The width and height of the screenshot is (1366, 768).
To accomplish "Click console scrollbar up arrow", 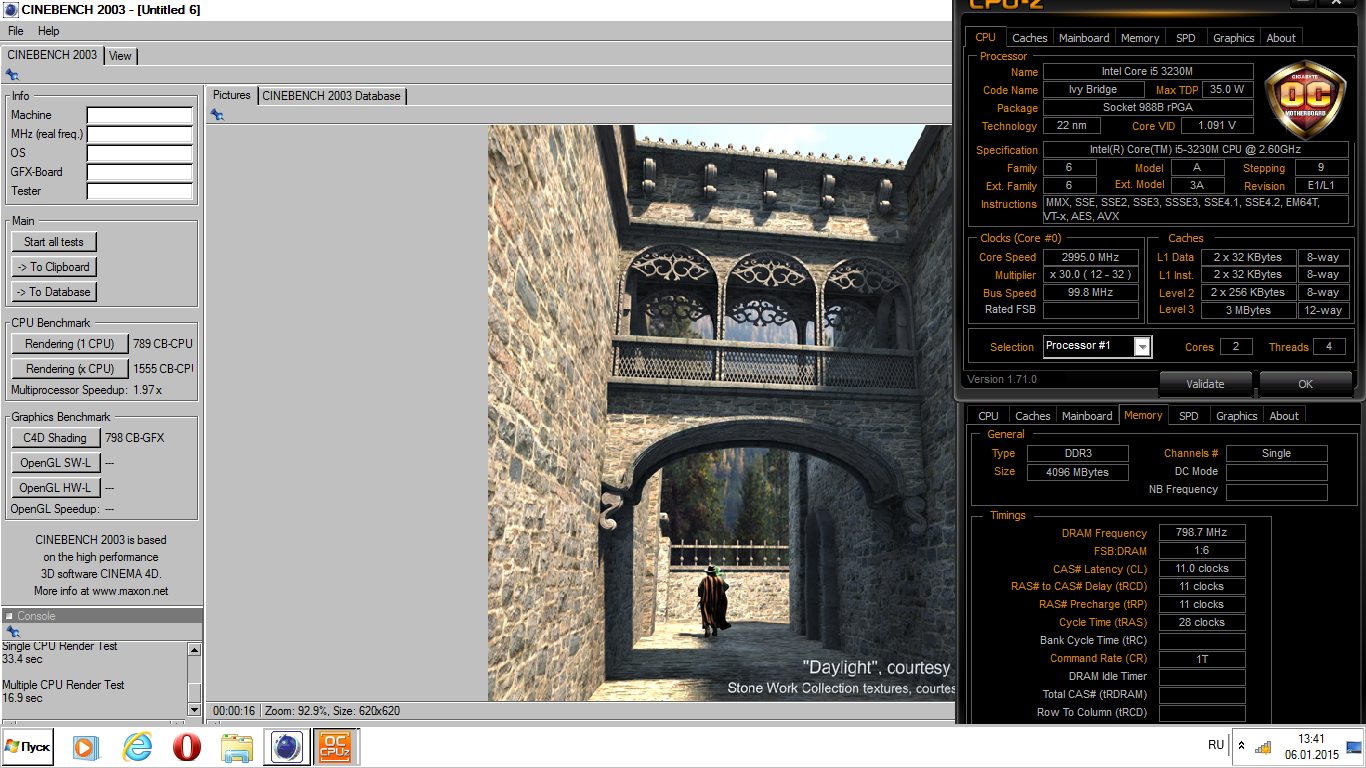I will tap(194, 650).
